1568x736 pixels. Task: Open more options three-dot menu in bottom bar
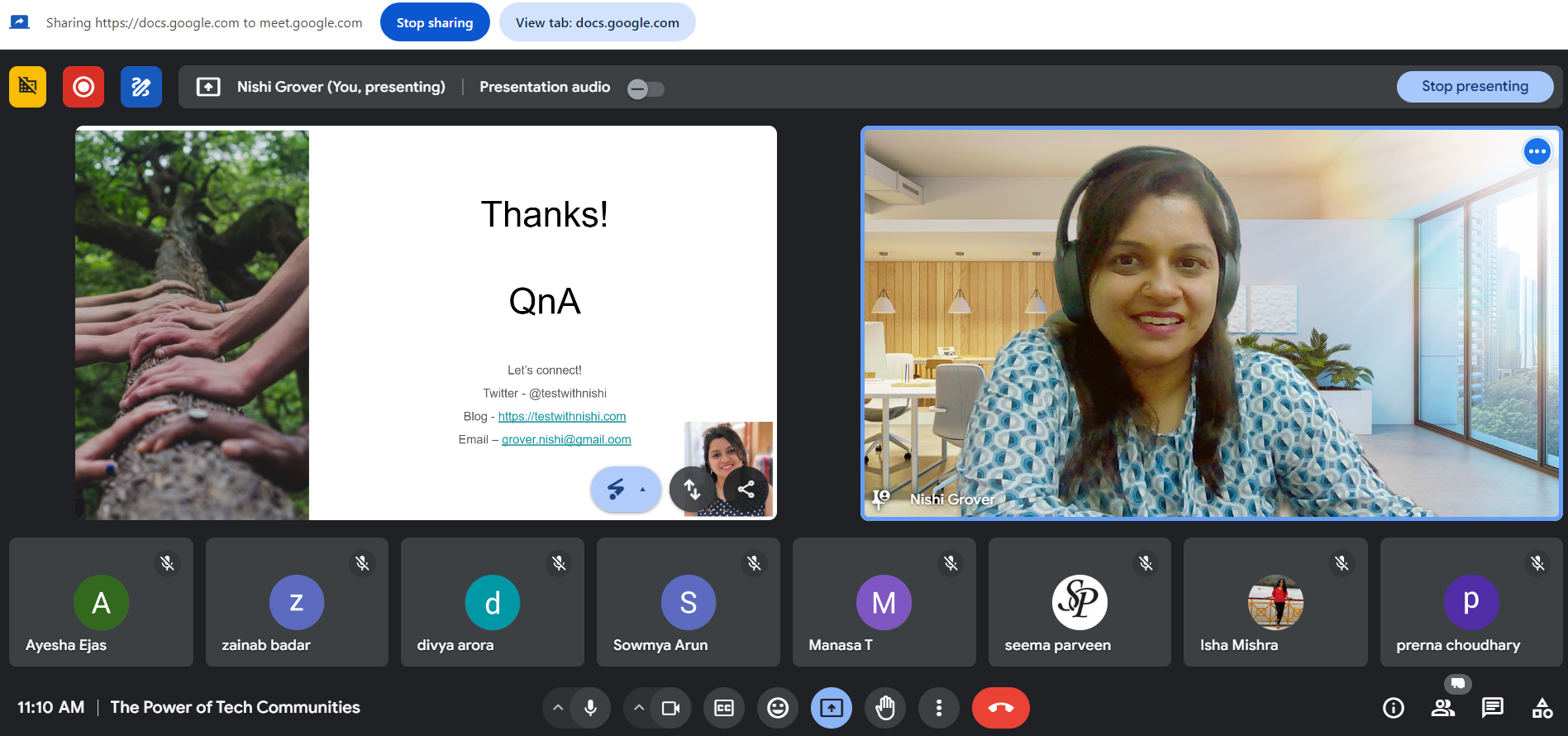coord(939,708)
